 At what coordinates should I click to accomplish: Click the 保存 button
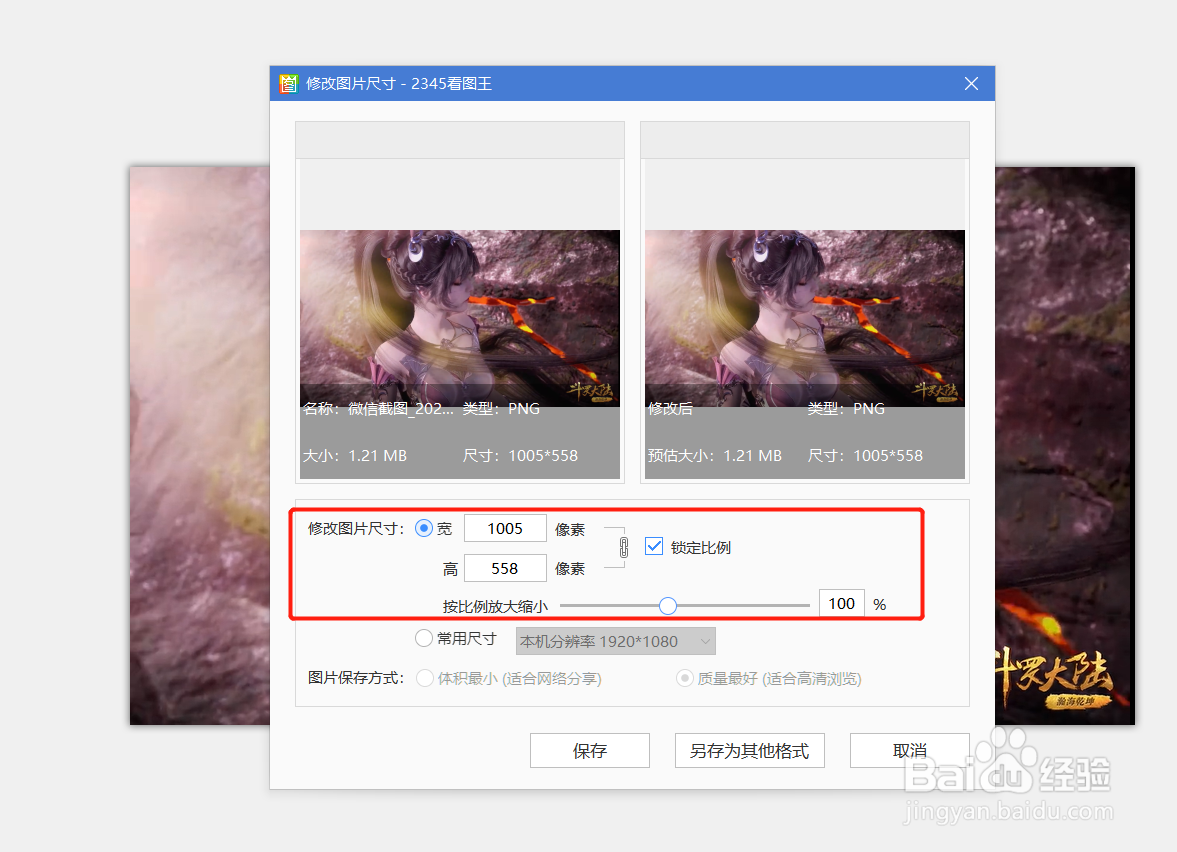589,750
